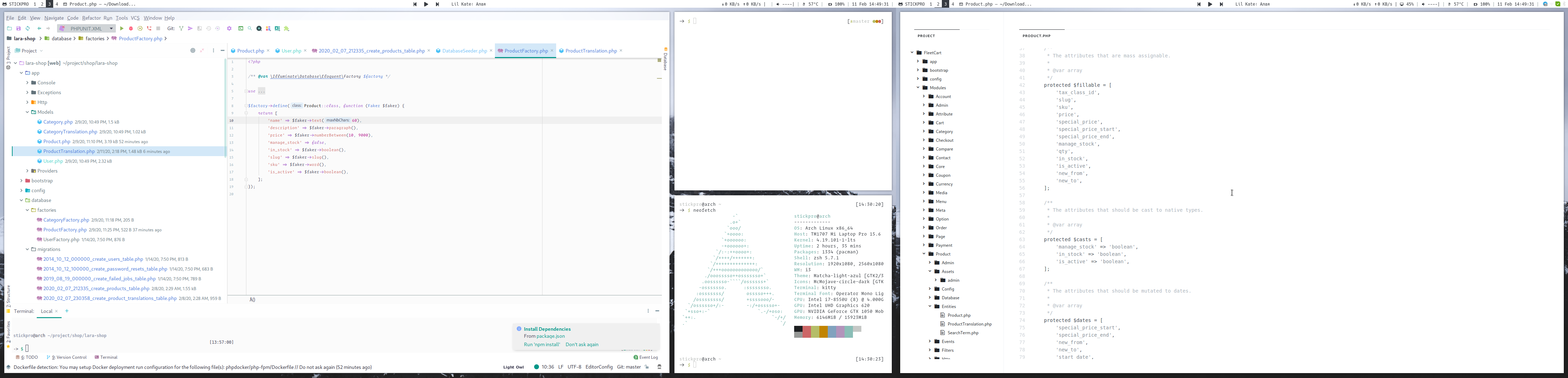Viewport: 1568px width, 378px height.
Task: Expand the Checkout module in Kate project tree
Action: tap(923, 140)
